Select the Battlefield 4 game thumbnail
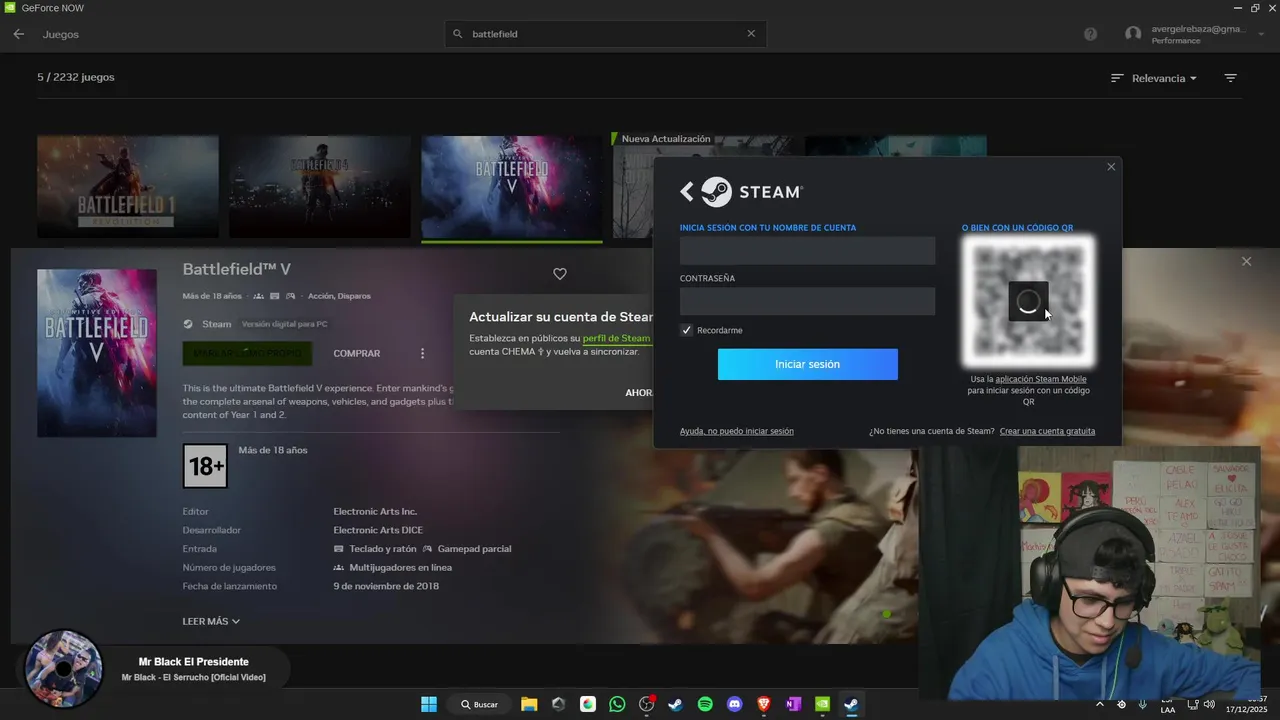 (320, 187)
